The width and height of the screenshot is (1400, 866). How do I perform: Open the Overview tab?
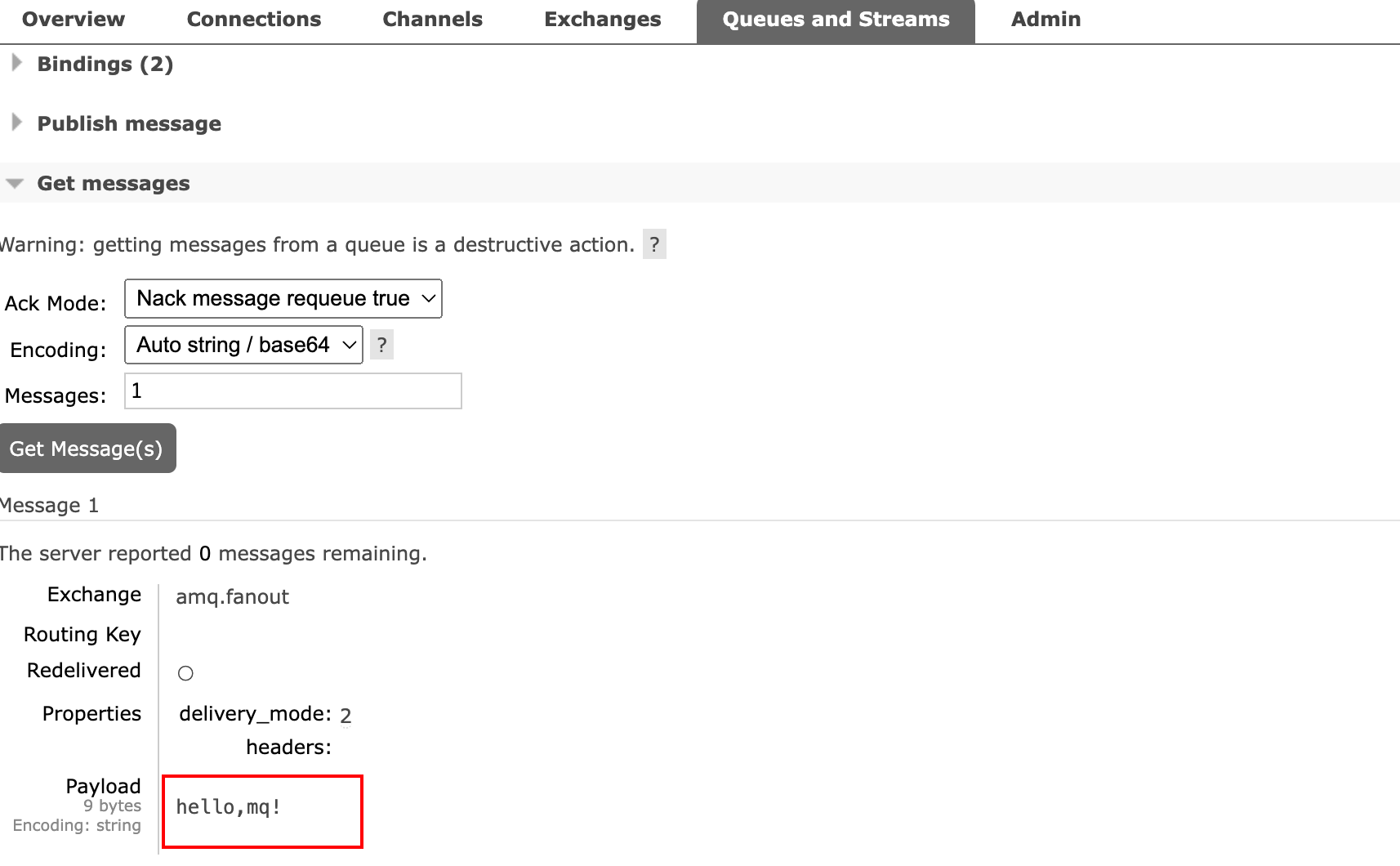73,20
